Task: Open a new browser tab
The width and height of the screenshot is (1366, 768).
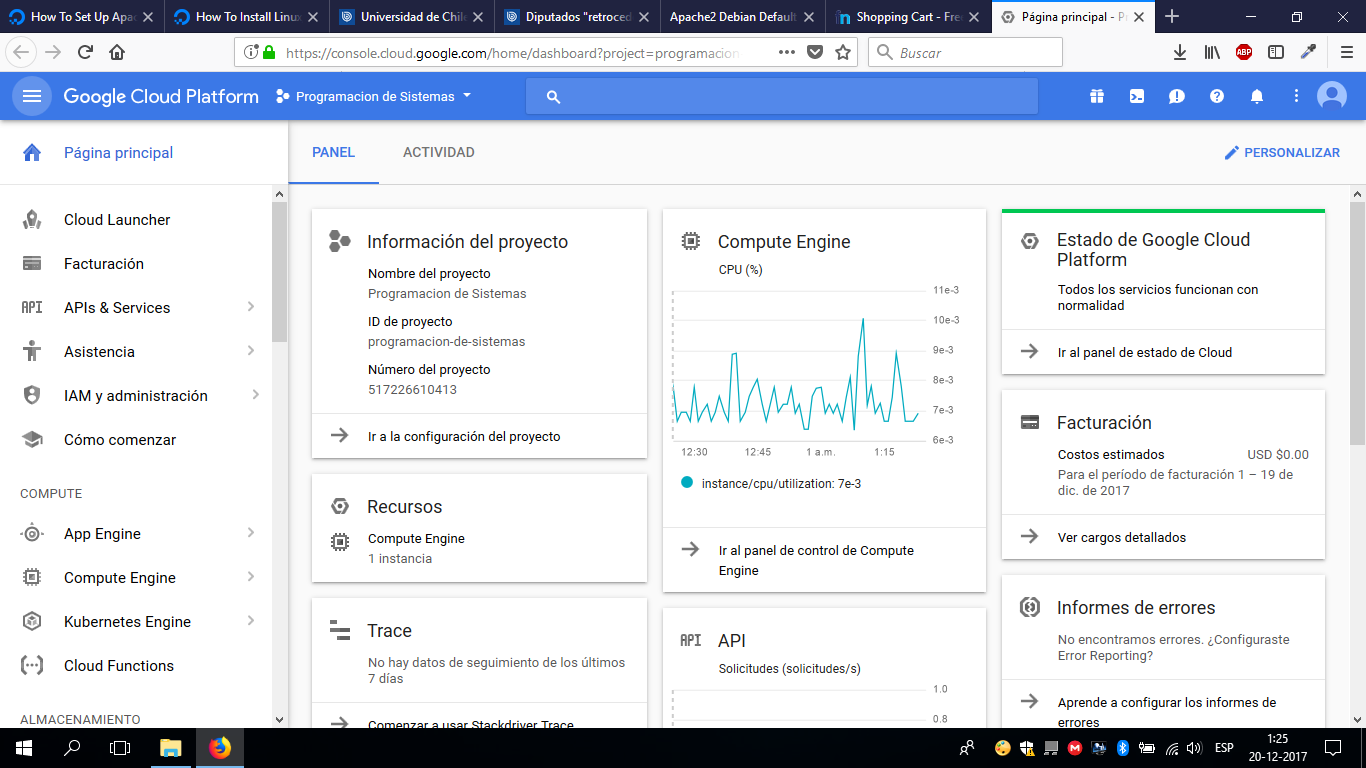Action: [1173, 17]
